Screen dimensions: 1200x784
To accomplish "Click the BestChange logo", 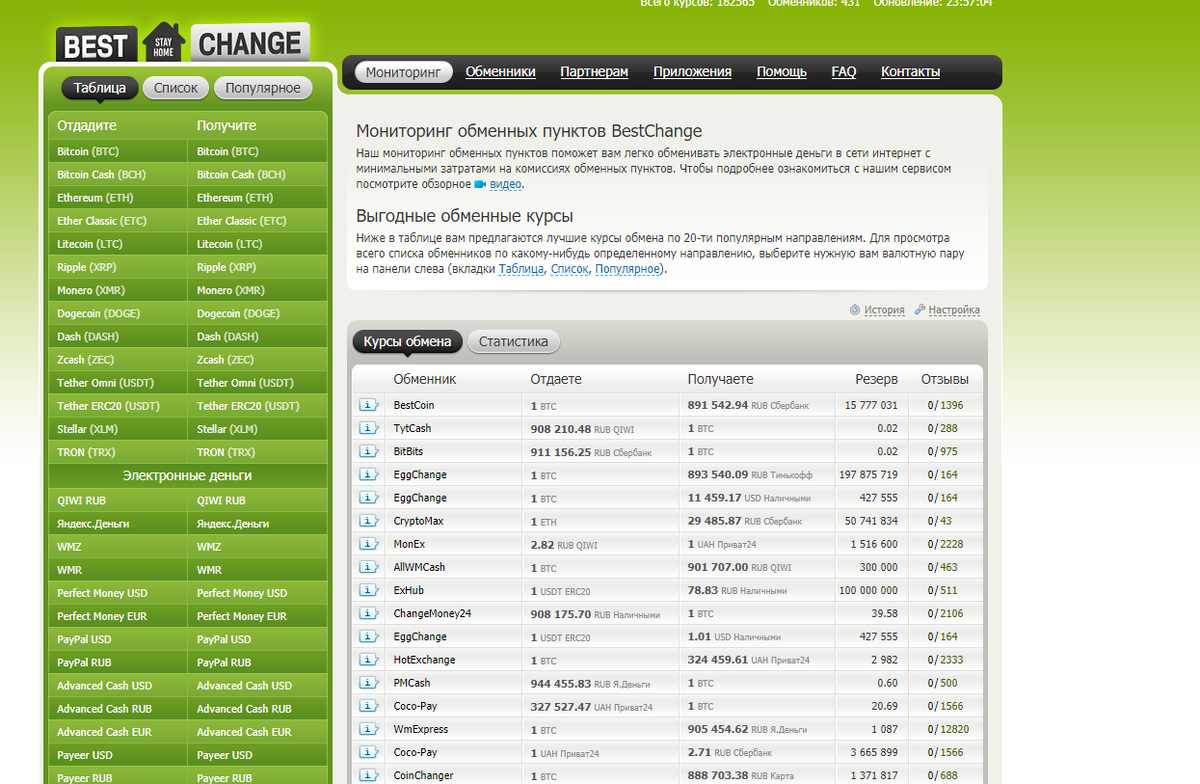I will click(180, 42).
